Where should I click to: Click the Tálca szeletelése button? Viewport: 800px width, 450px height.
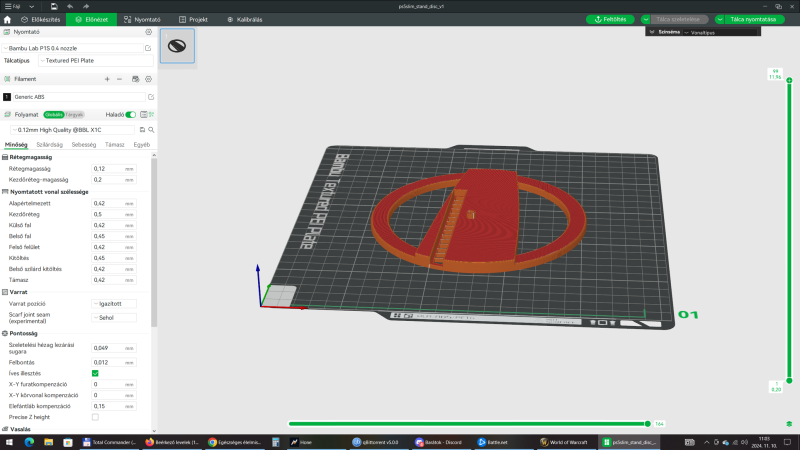pyautogui.click(x=678, y=19)
